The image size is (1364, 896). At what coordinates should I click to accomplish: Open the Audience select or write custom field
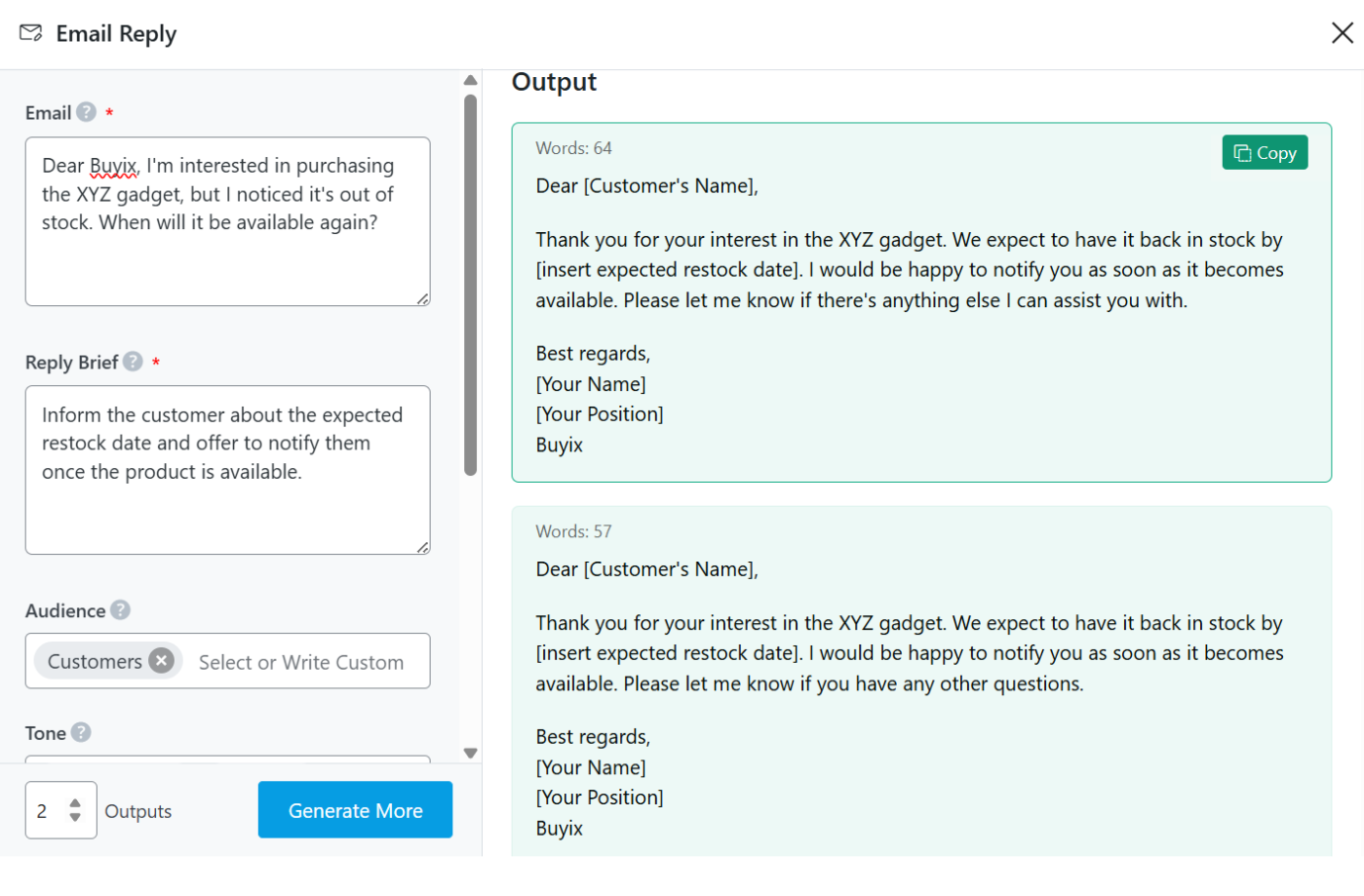[302, 662]
